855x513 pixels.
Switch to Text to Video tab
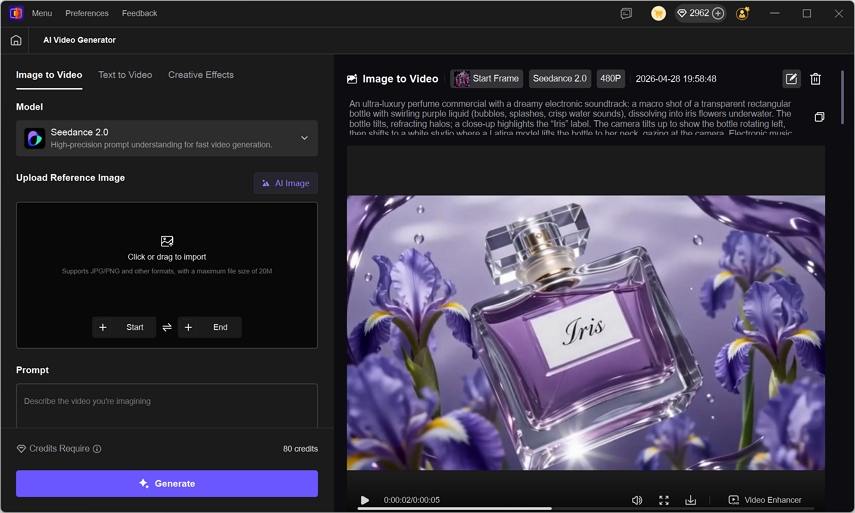(125, 75)
